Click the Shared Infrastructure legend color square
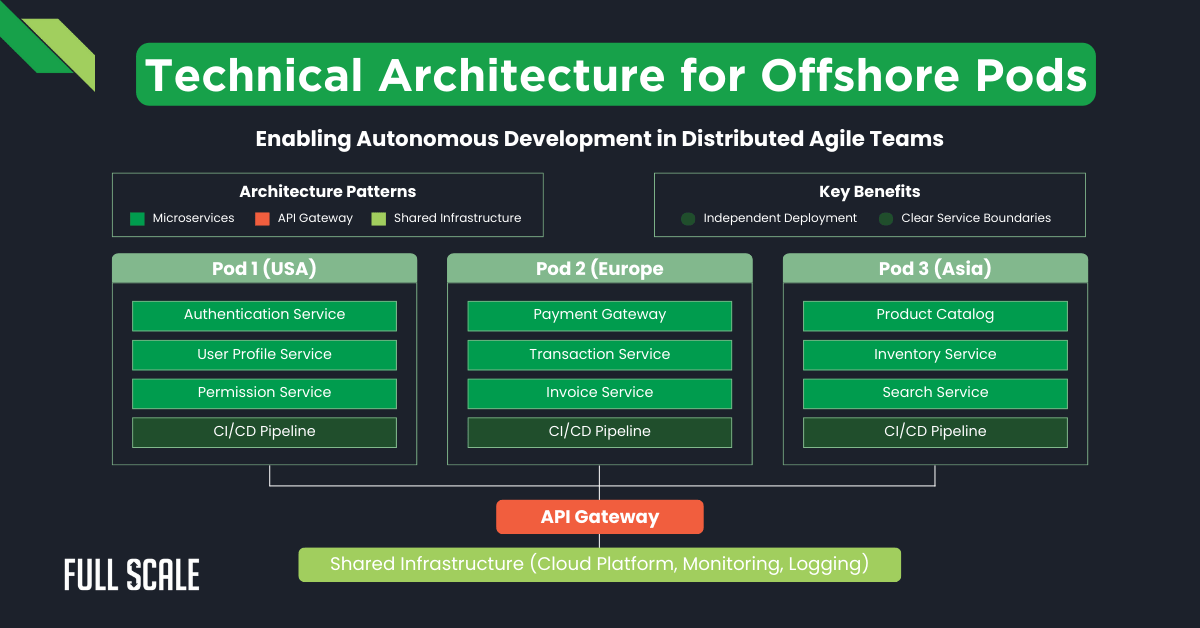Screen dimensions: 1200x628 (379, 218)
